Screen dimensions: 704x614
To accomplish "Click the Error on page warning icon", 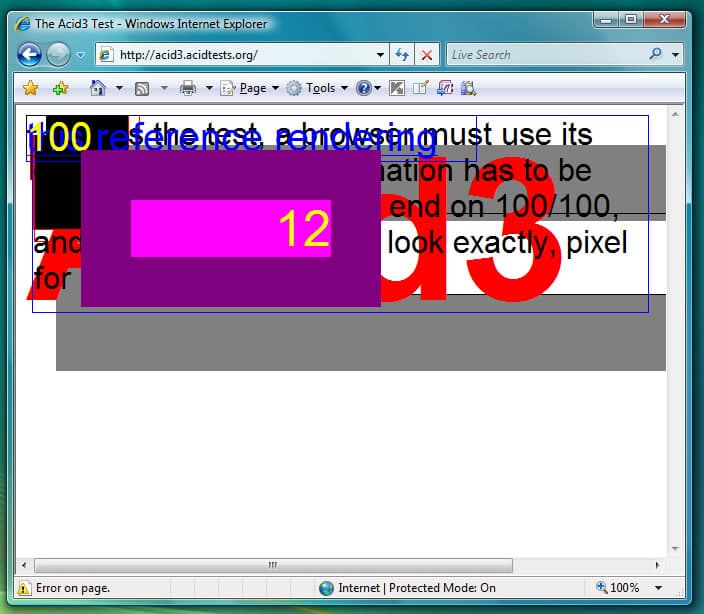I will click(x=24, y=588).
